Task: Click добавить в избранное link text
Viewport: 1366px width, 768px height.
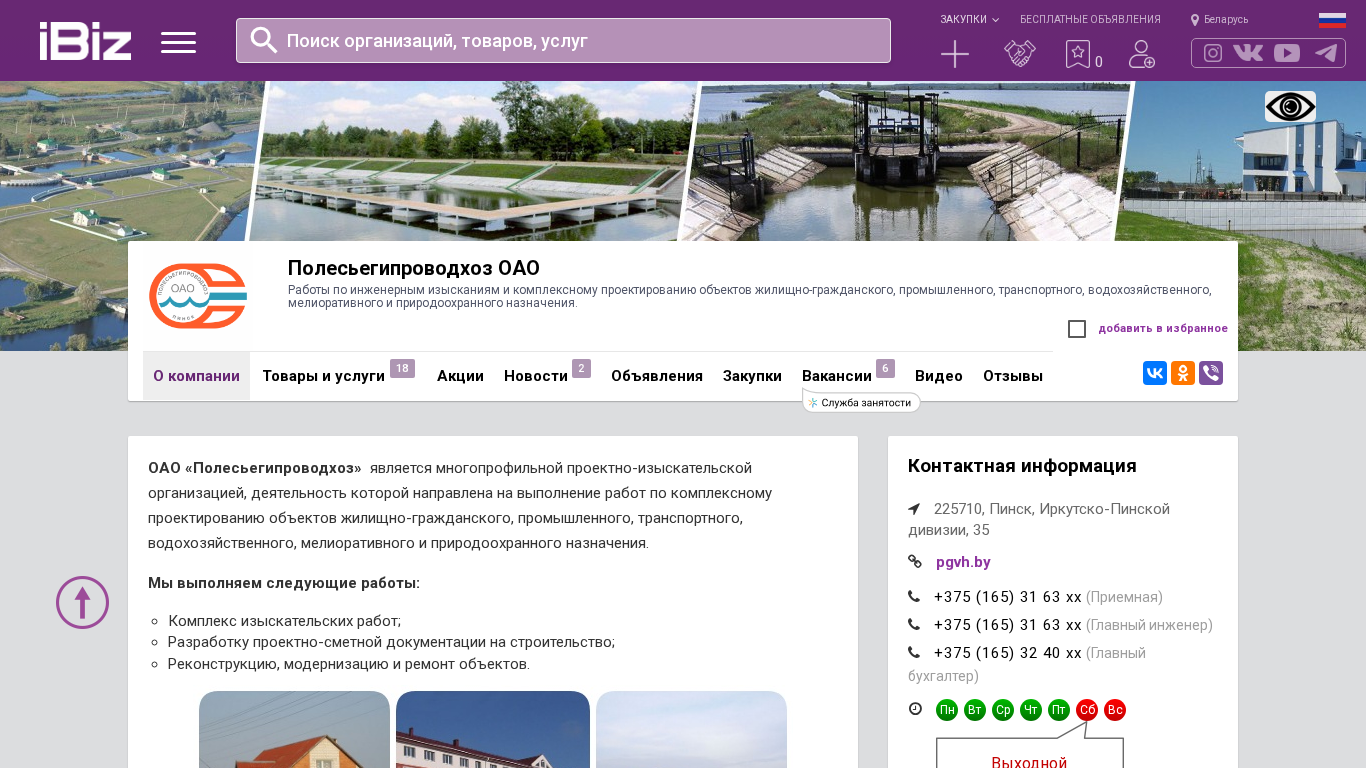Action: coord(1163,329)
